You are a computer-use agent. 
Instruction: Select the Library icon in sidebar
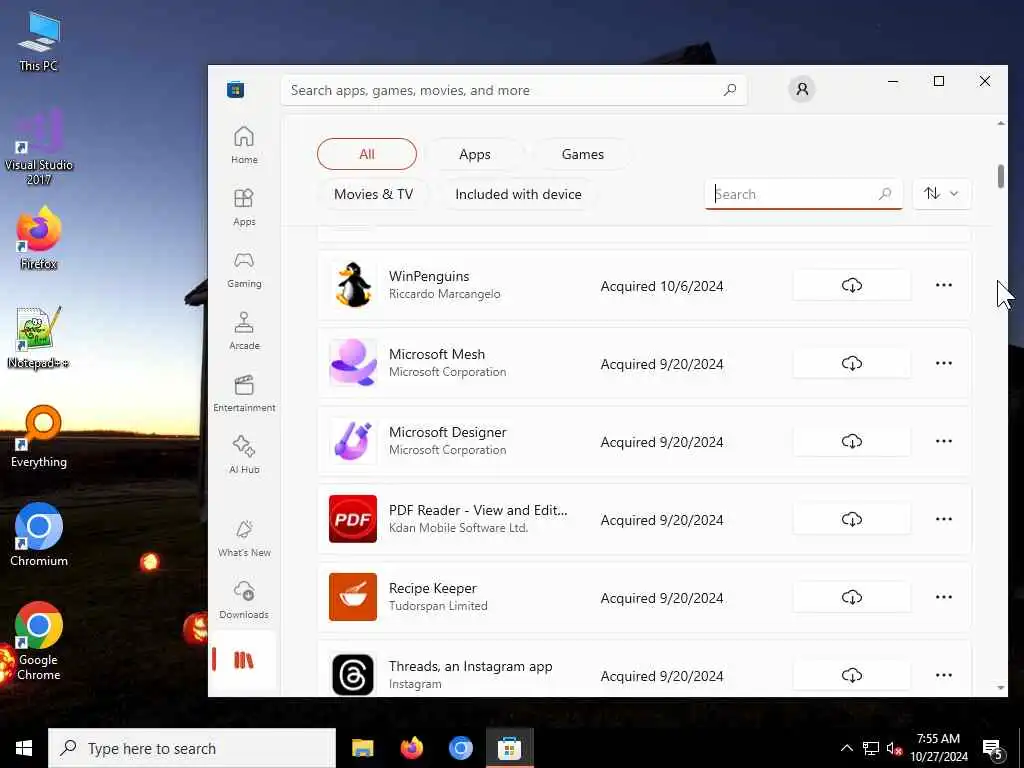point(244,660)
